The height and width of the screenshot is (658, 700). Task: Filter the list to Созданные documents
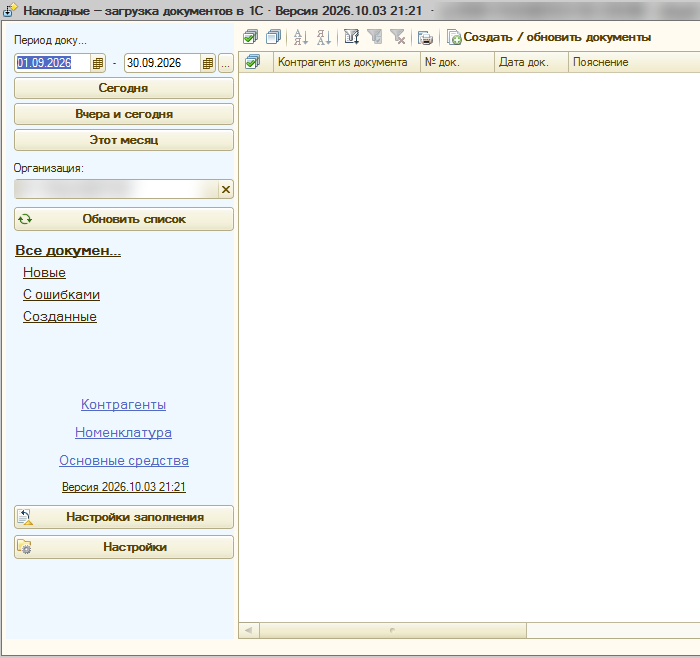60,317
